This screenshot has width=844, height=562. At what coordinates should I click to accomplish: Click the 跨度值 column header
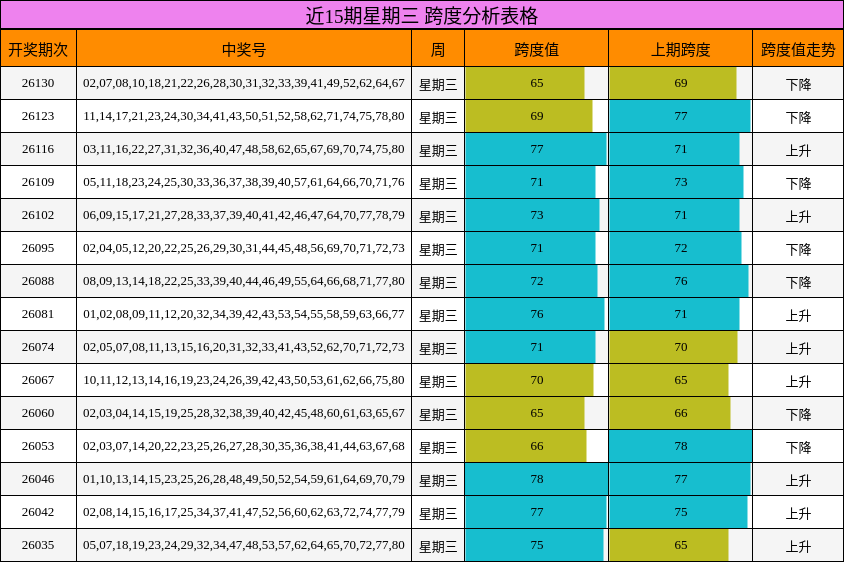[x=536, y=48]
